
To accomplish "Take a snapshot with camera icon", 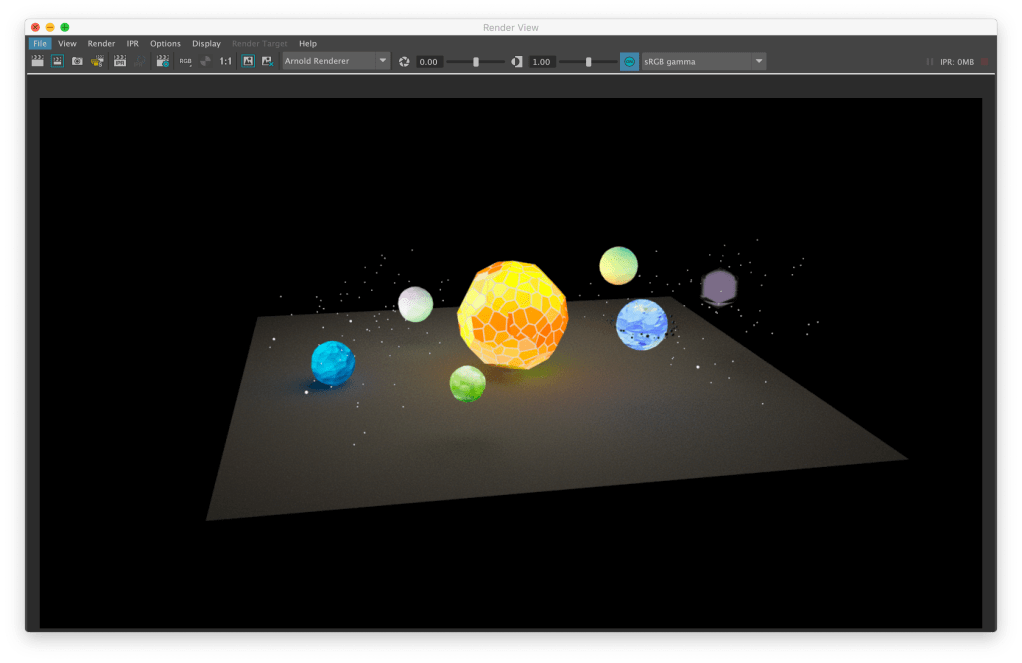I will pyautogui.click(x=77, y=62).
